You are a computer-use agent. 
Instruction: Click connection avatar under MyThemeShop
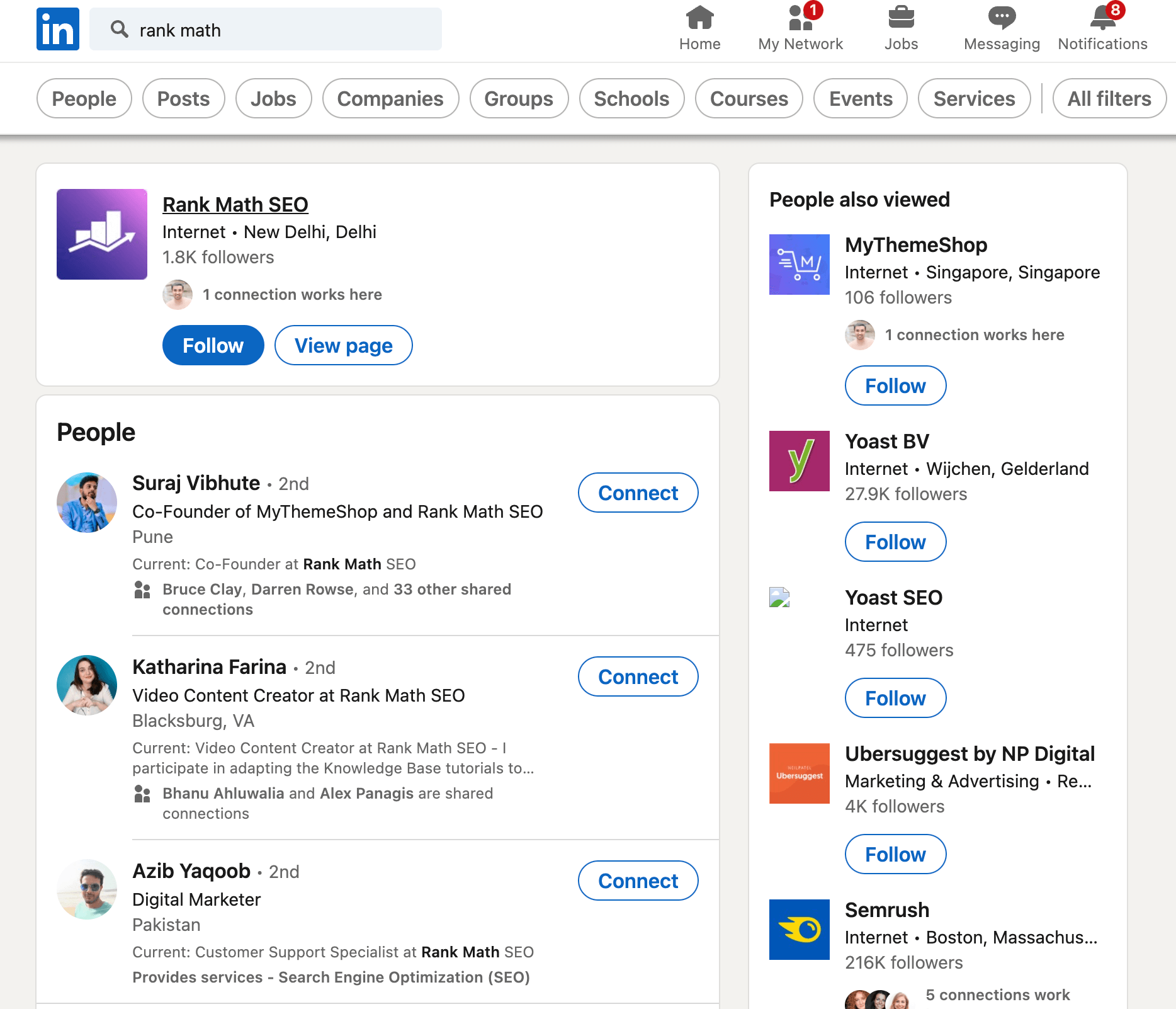[x=860, y=335]
